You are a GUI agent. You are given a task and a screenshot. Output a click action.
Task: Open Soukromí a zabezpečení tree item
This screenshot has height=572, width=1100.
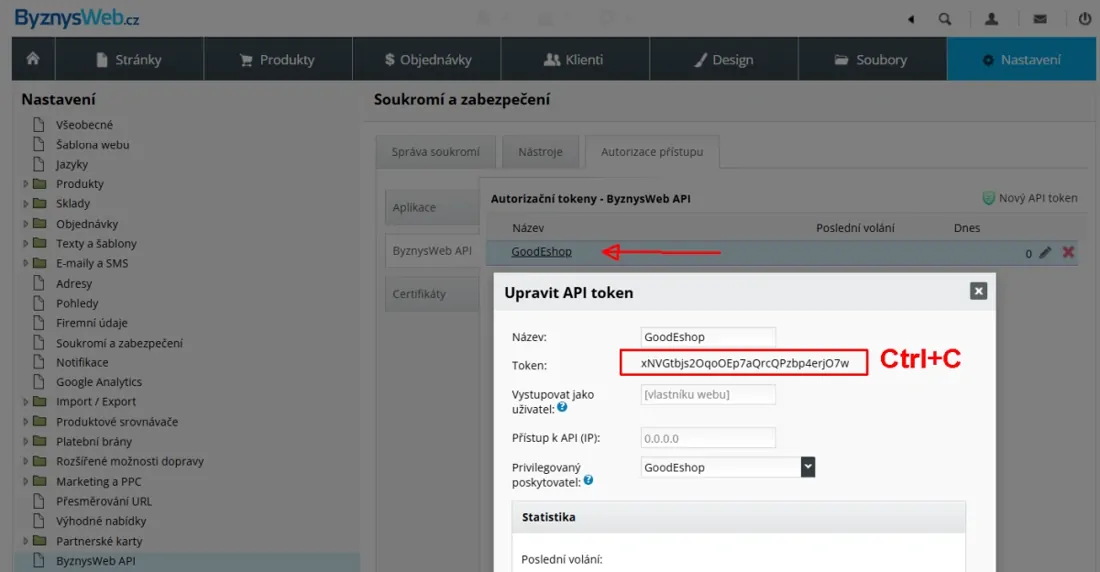point(119,343)
